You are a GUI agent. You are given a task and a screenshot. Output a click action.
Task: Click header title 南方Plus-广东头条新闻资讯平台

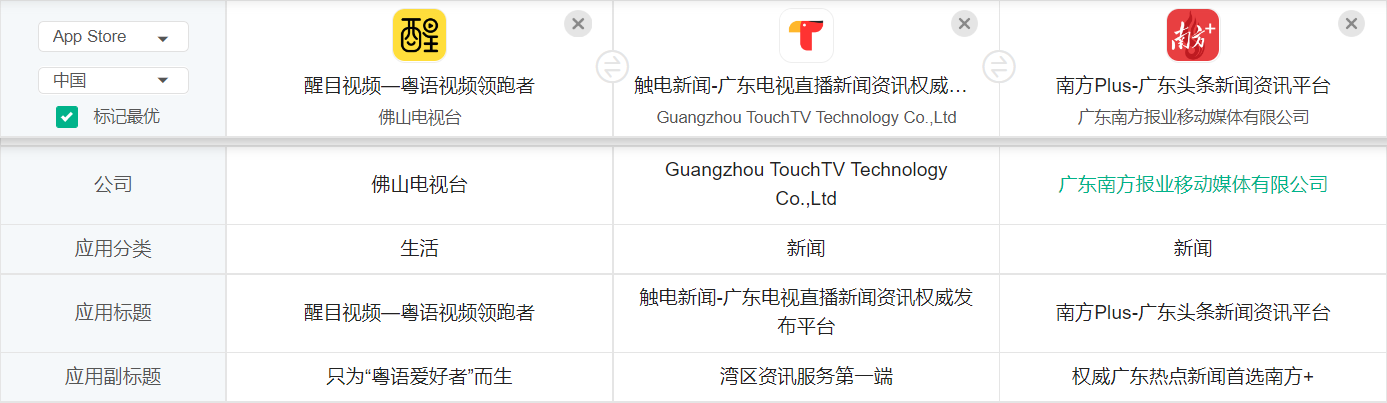click(1193, 86)
